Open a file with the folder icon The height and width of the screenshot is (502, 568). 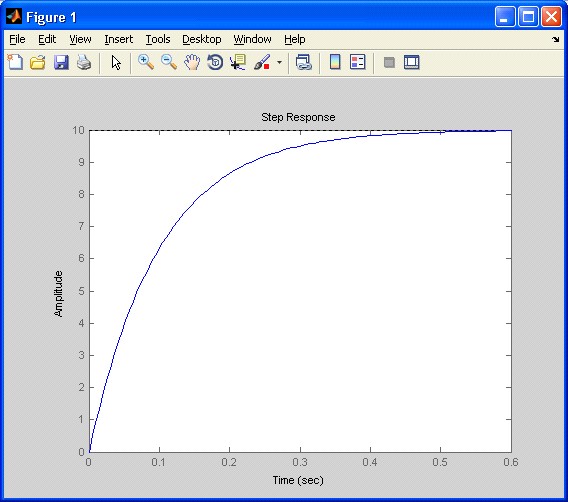[38, 62]
